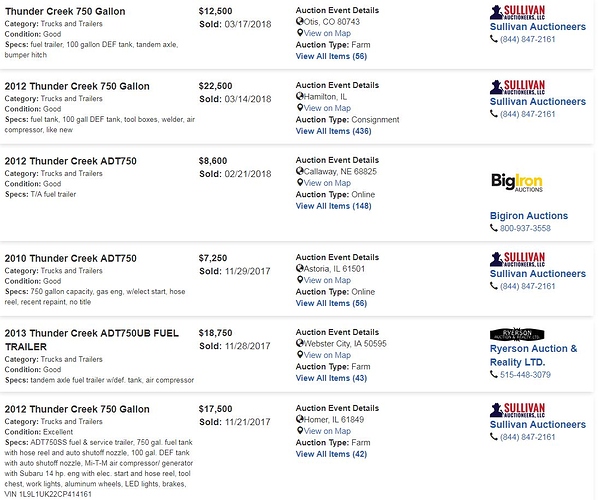The width and height of the screenshot is (598, 500).
Task: Click the Ryerson Auction logo image
Action: [x=517, y=334]
